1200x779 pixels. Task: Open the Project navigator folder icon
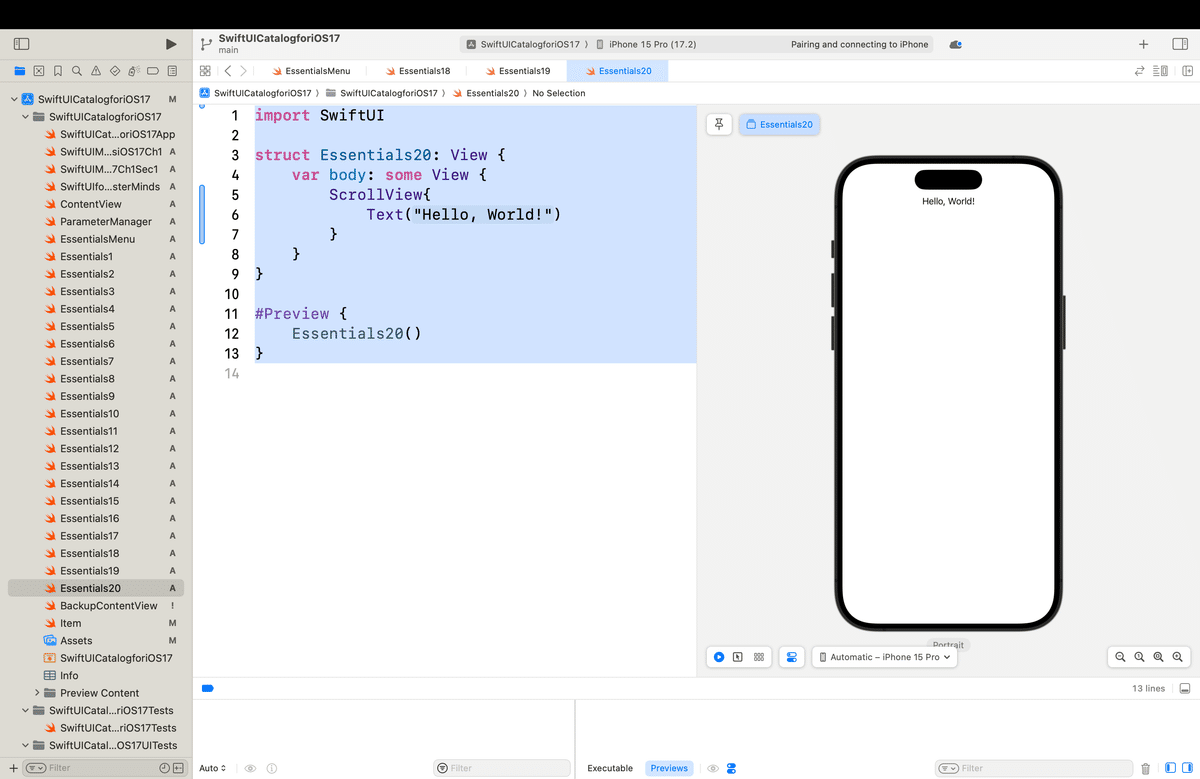(x=19, y=71)
